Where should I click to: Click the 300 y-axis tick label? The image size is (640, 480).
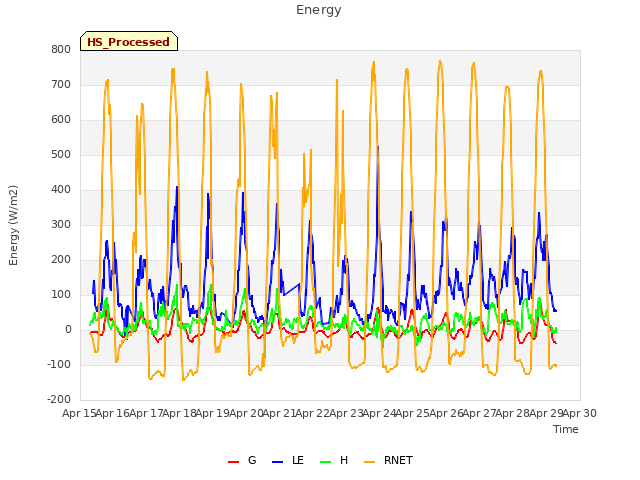(61, 224)
